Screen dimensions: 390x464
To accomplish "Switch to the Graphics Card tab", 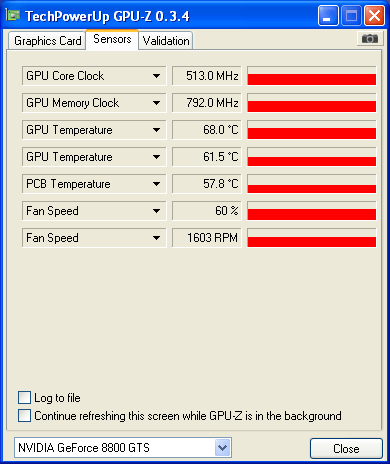I will [47, 41].
